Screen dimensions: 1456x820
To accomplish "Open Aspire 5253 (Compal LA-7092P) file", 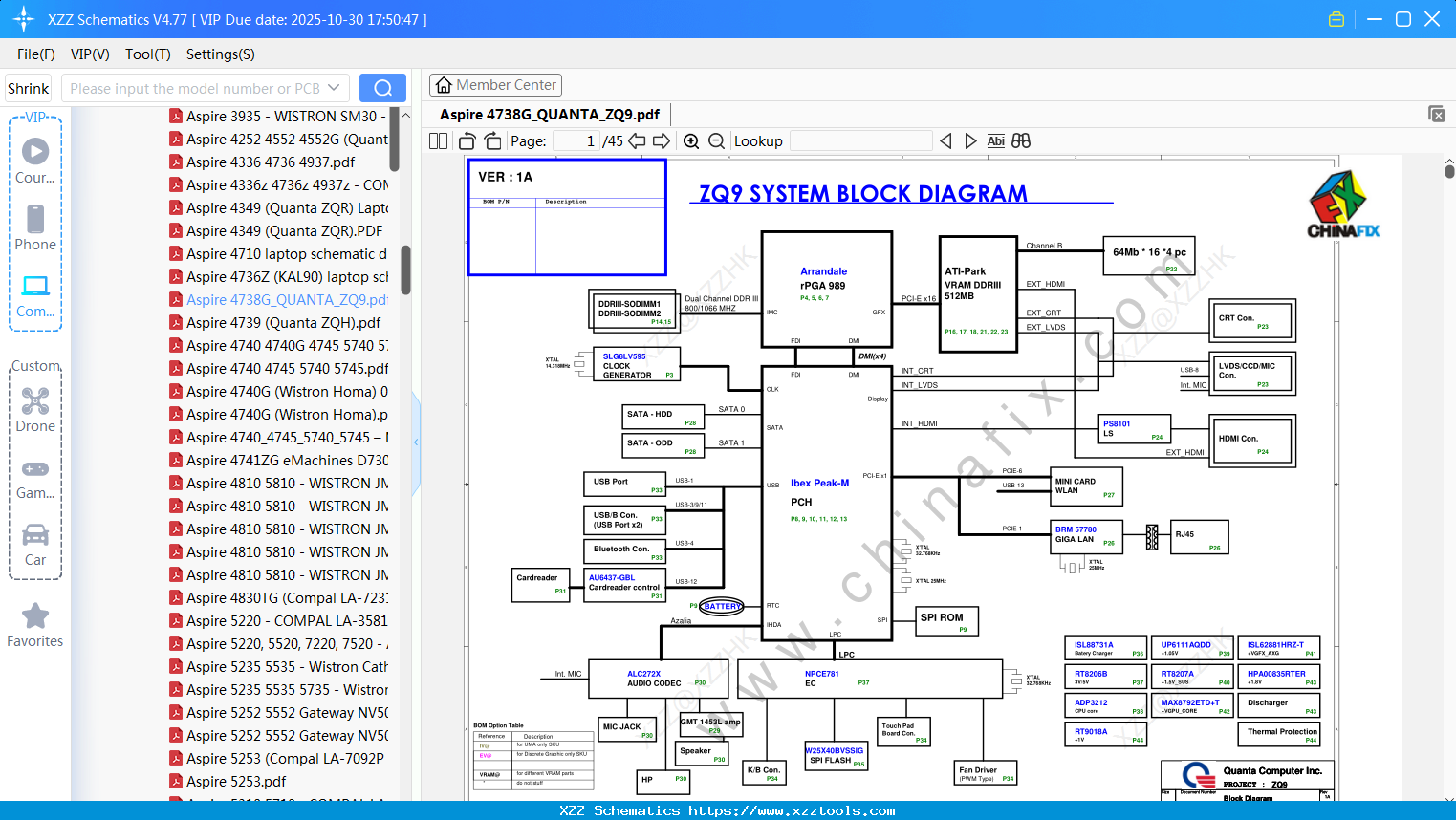I will pyautogui.click(x=285, y=758).
